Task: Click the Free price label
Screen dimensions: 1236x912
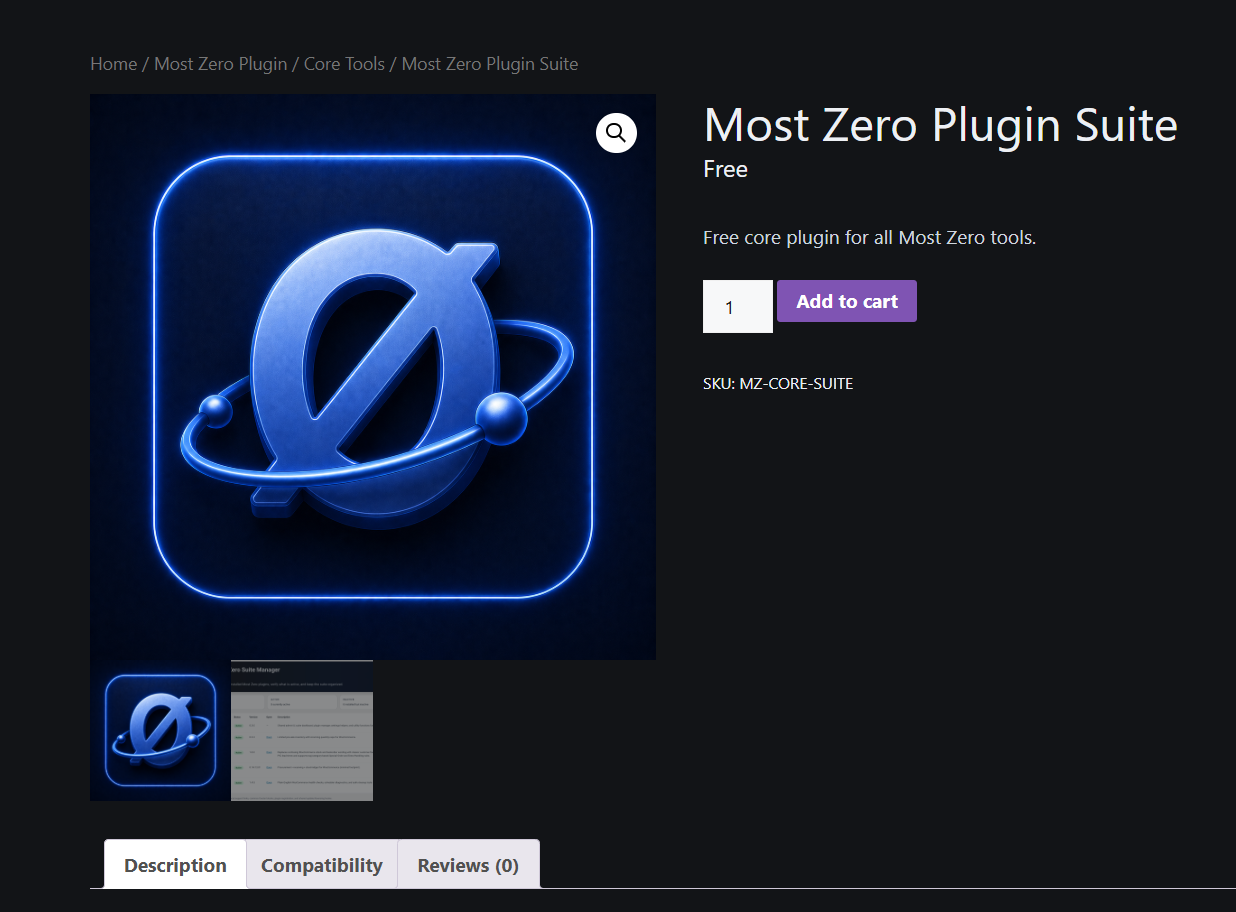Action: (x=726, y=170)
